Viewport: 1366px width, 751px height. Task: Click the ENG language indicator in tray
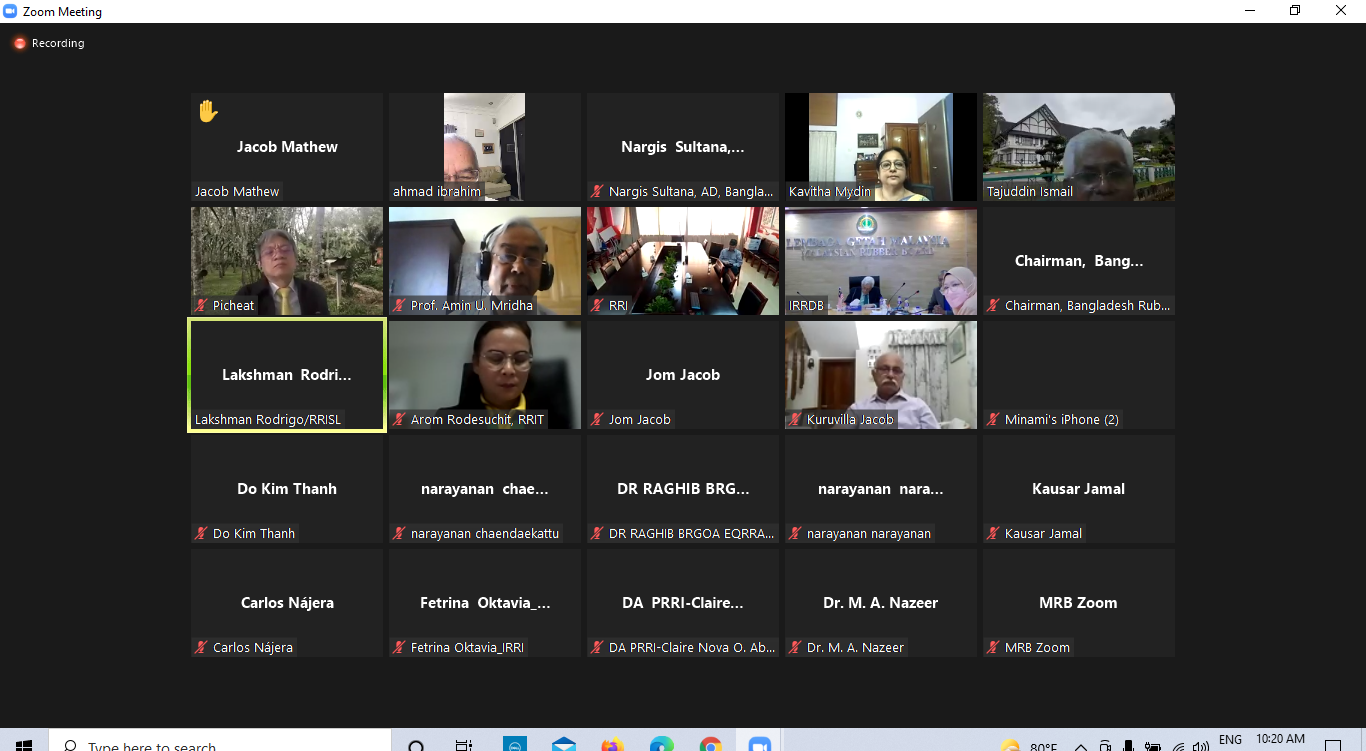click(1230, 740)
